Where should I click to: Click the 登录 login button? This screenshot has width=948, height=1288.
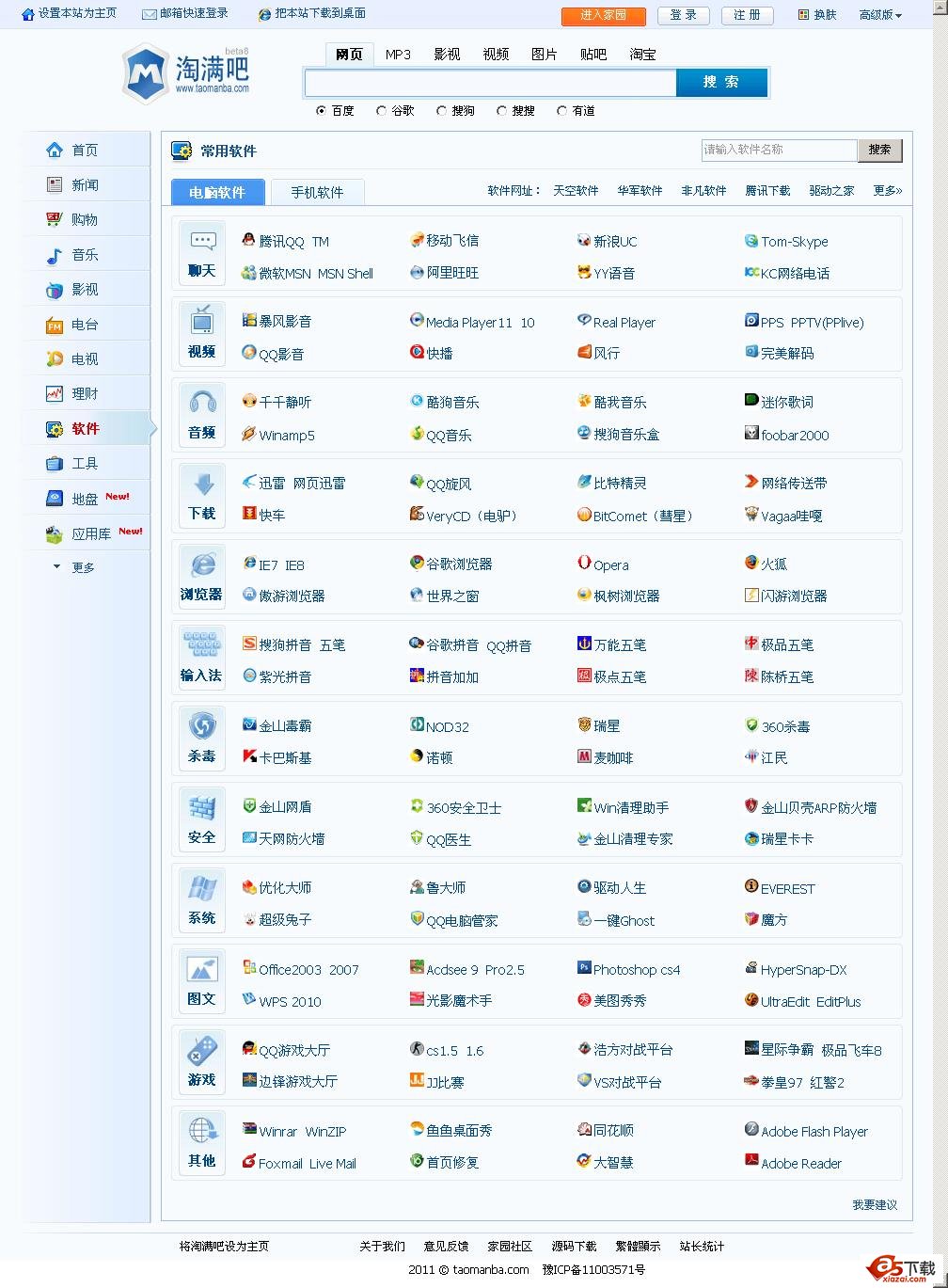[x=684, y=16]
